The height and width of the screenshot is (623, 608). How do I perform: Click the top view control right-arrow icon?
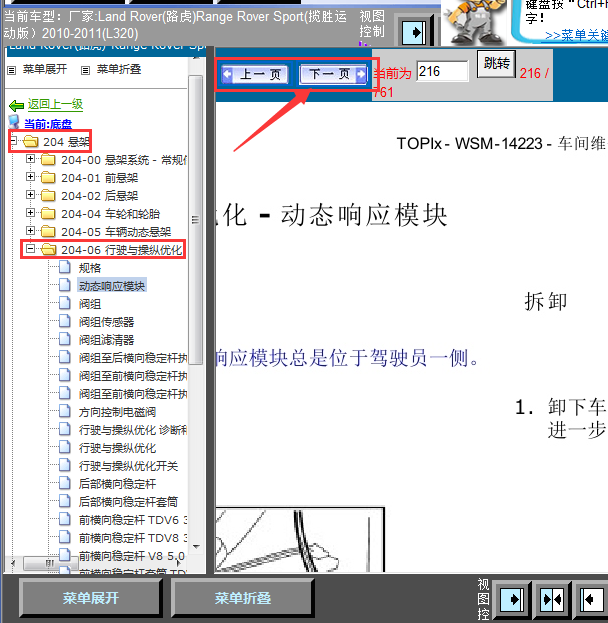point(414,32)
